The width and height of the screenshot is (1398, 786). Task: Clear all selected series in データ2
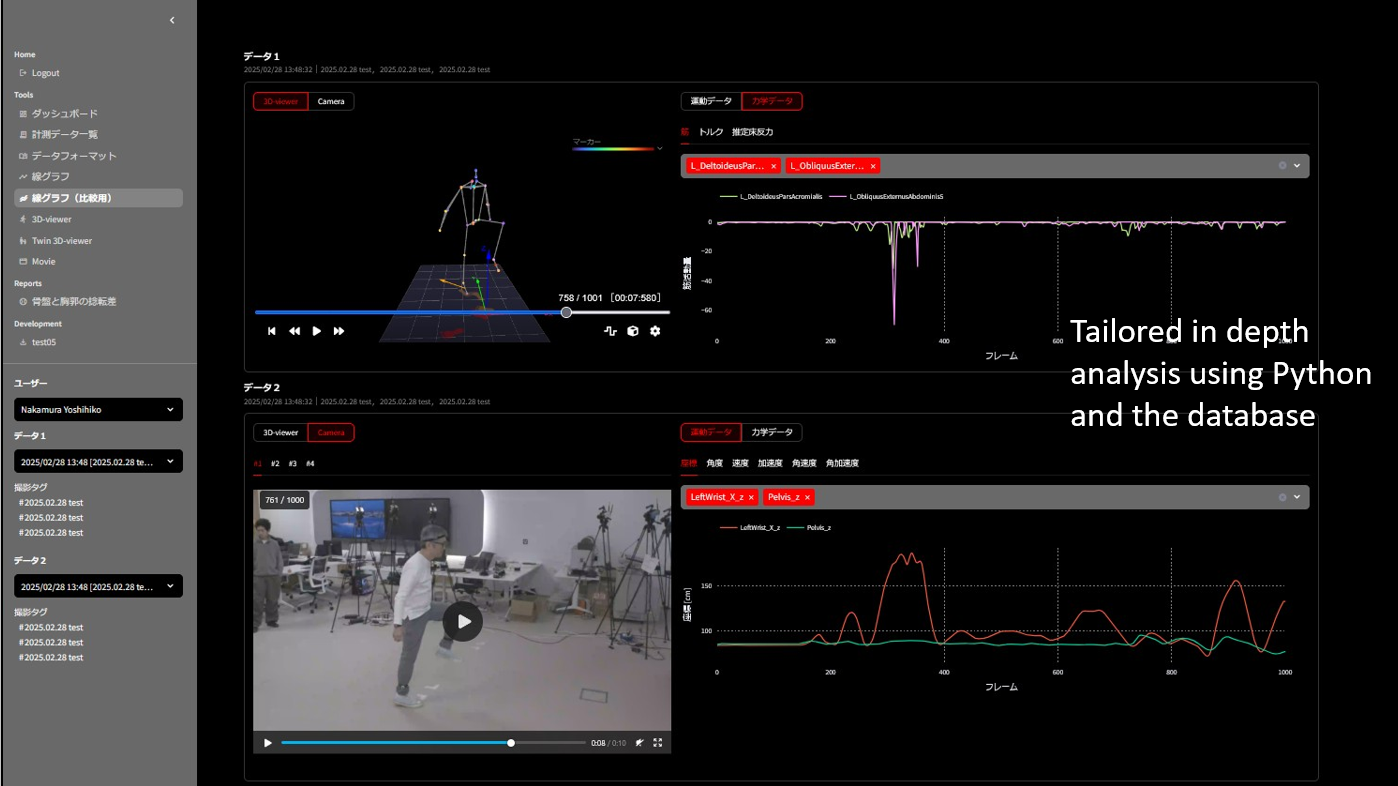tap(1283, 497)
